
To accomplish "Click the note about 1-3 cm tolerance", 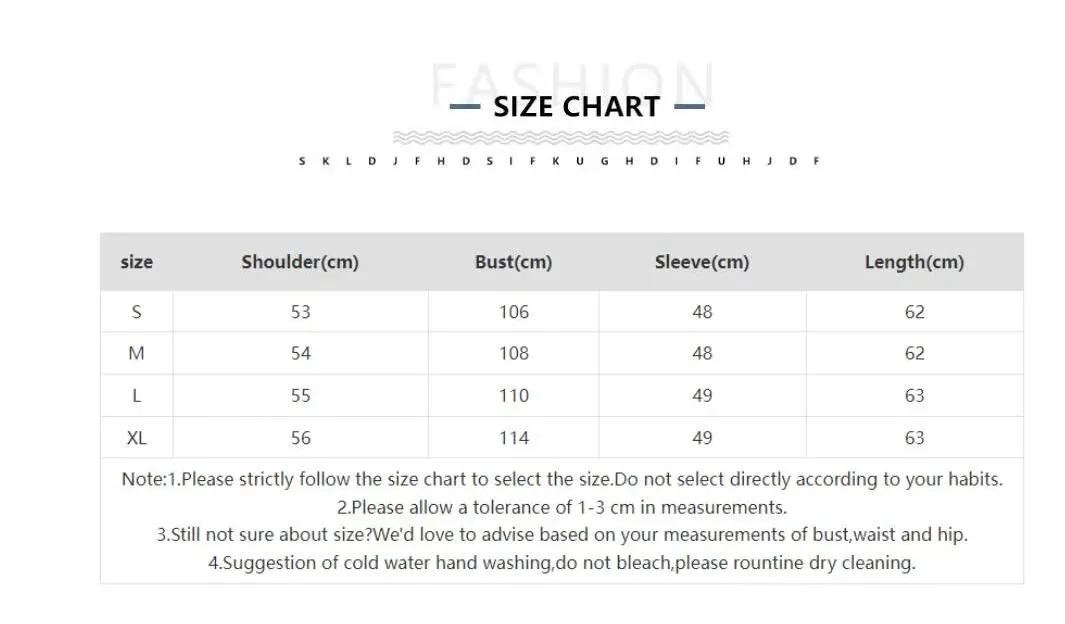I will (x=562, y=507).
